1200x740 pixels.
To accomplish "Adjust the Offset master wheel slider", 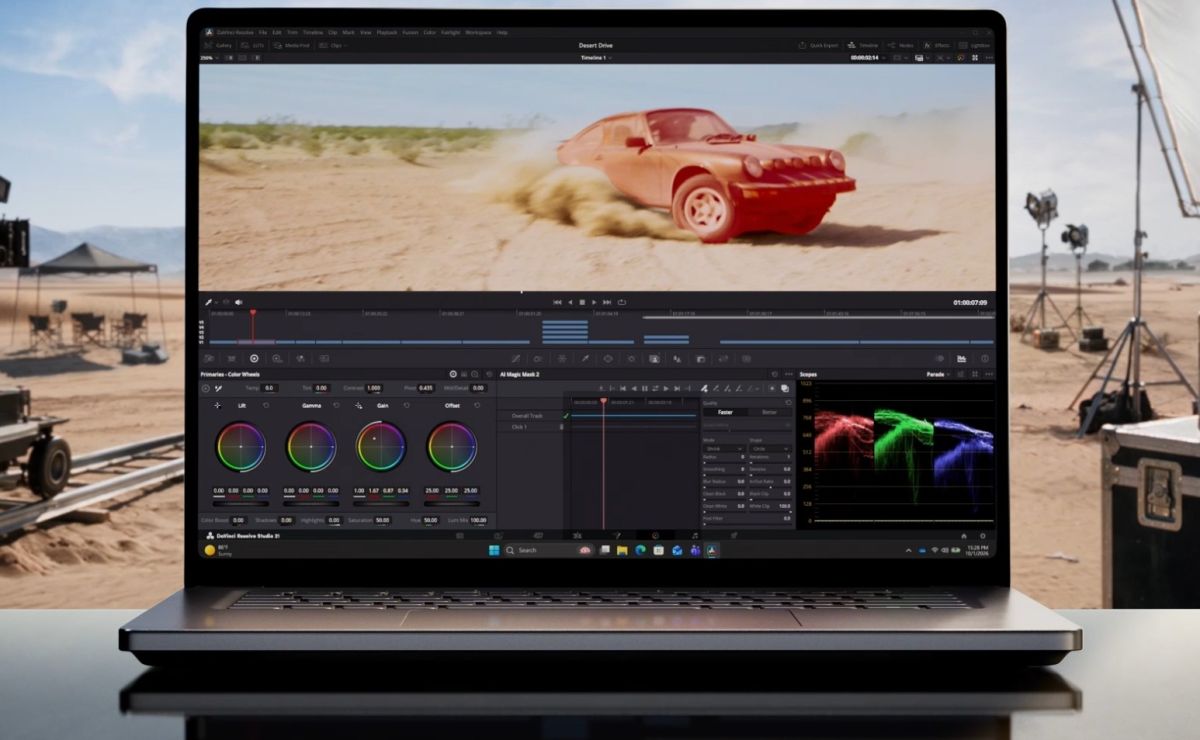I will [451, 504].
